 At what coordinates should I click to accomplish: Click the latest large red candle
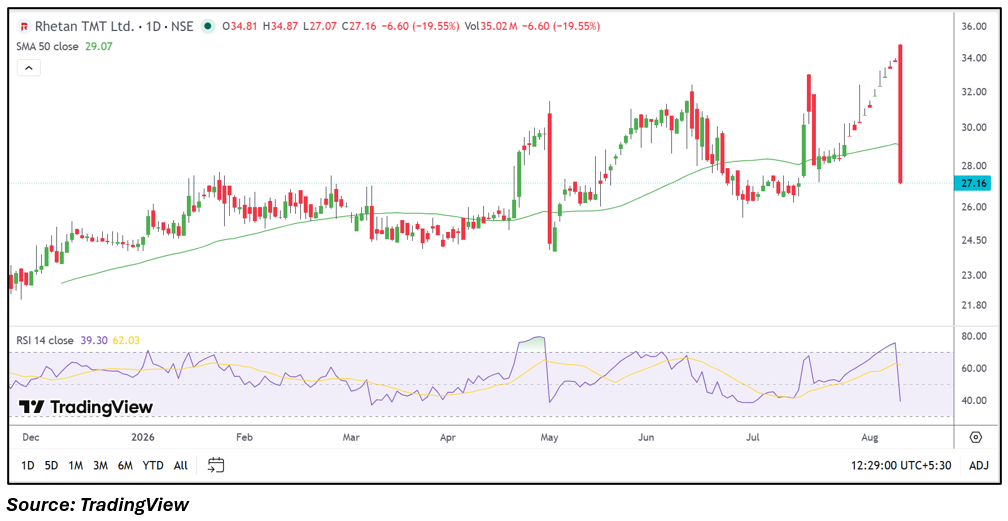pyautogui.click(x=901, y=114)
